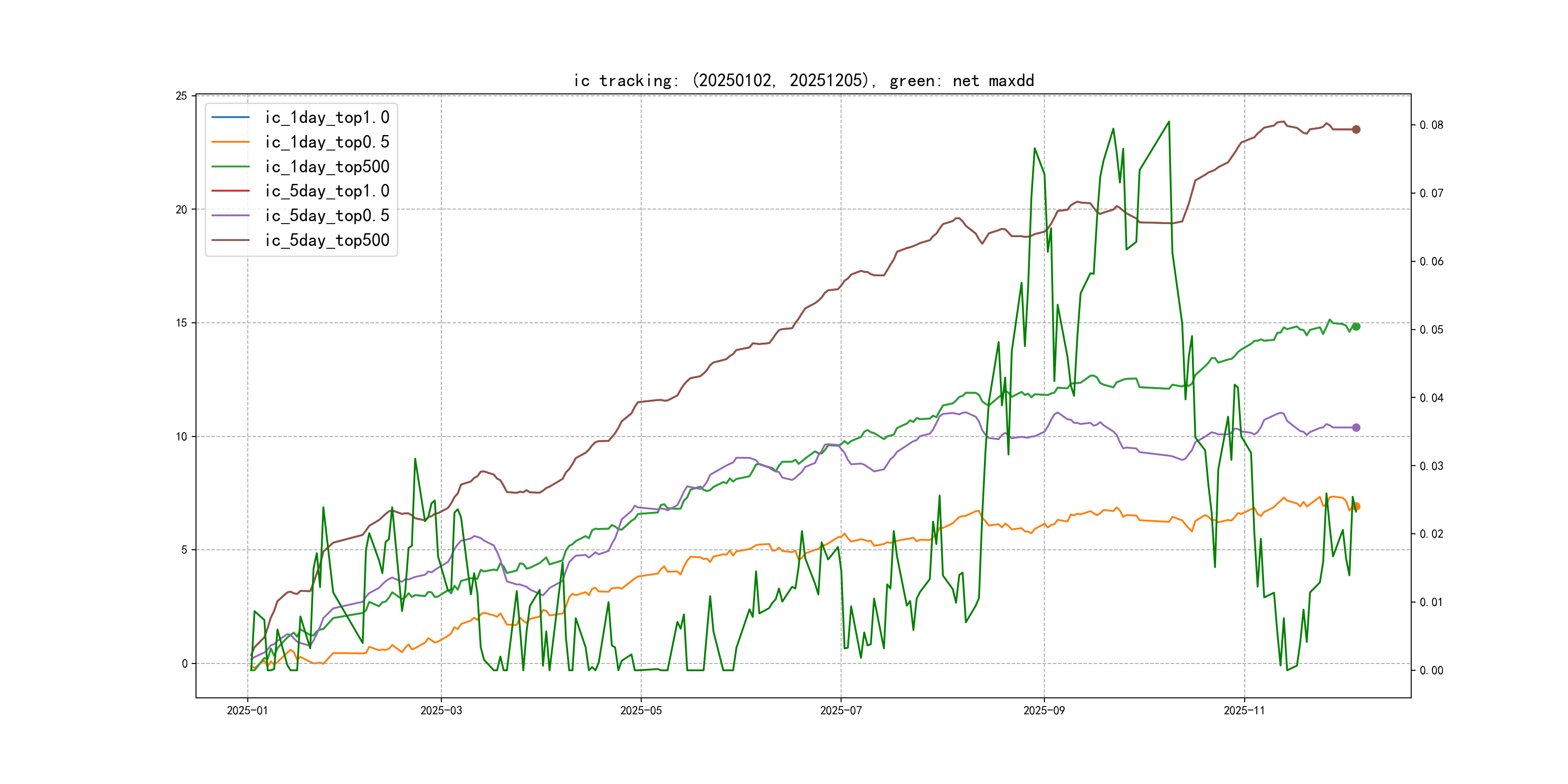Click the purple endpoint marker dot
Image resolution: width=1568 pixels, height=784 pixels.
pos(1356,428)
